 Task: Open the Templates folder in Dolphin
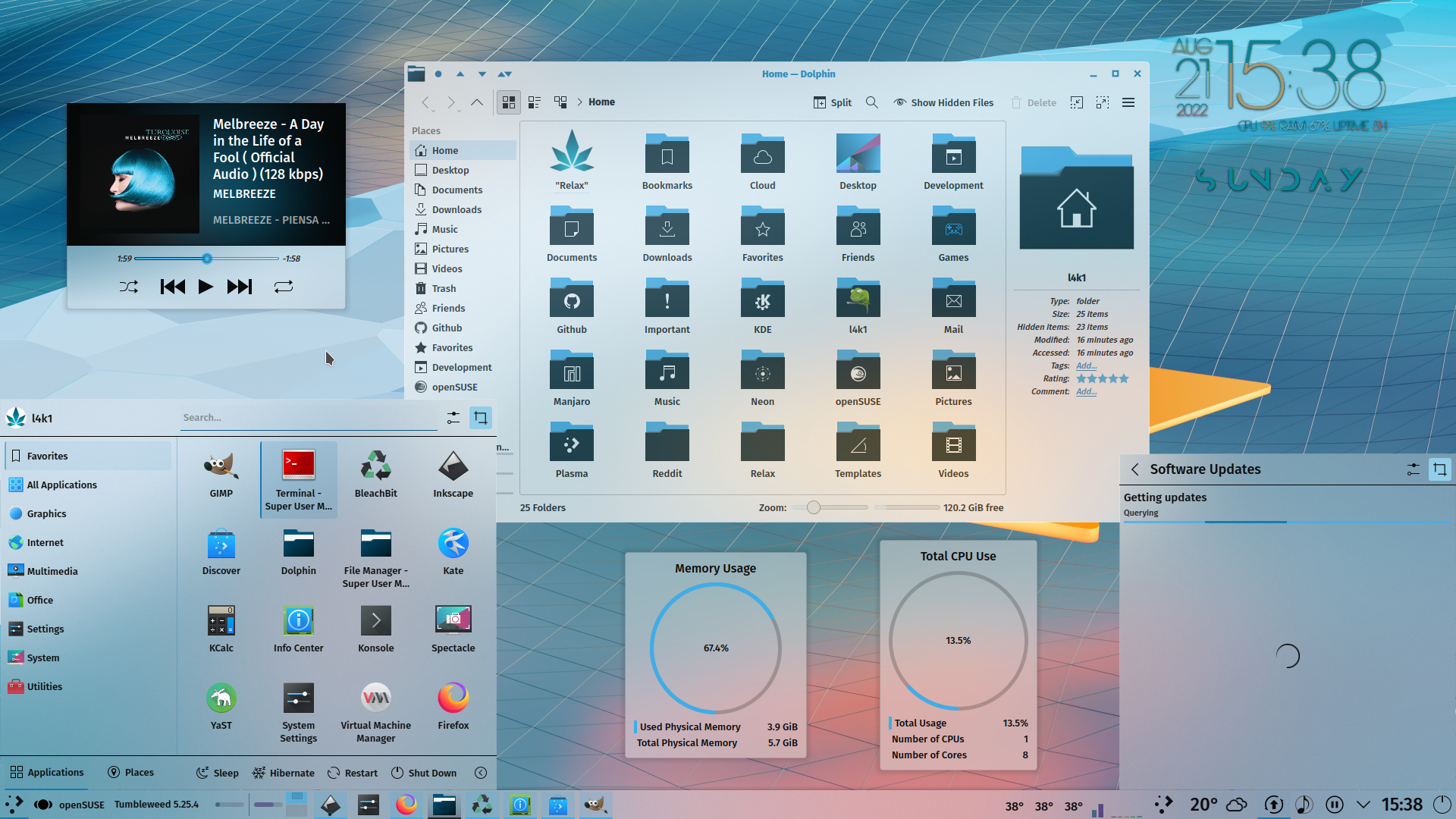click(858, 450)
